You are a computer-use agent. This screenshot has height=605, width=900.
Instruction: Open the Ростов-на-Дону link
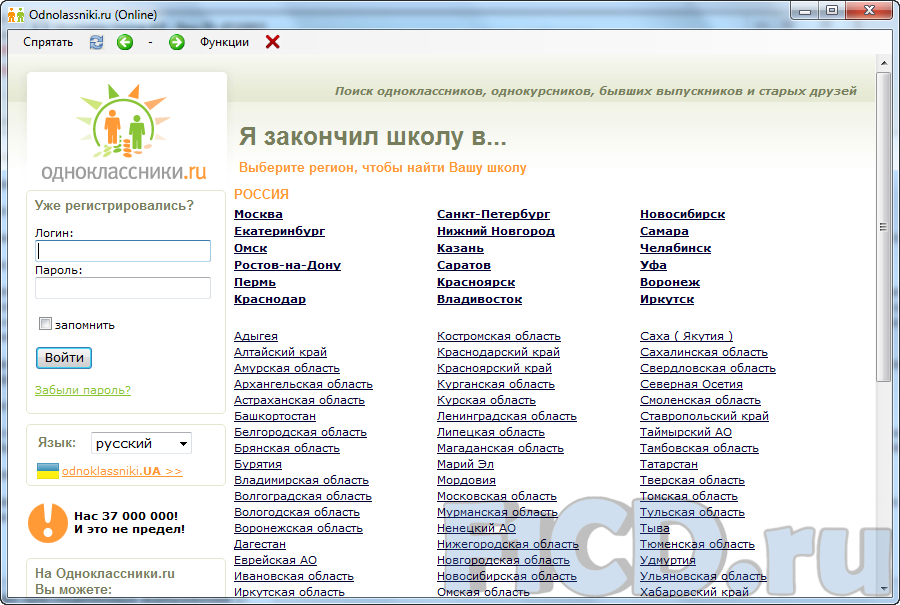pos(288,265)
